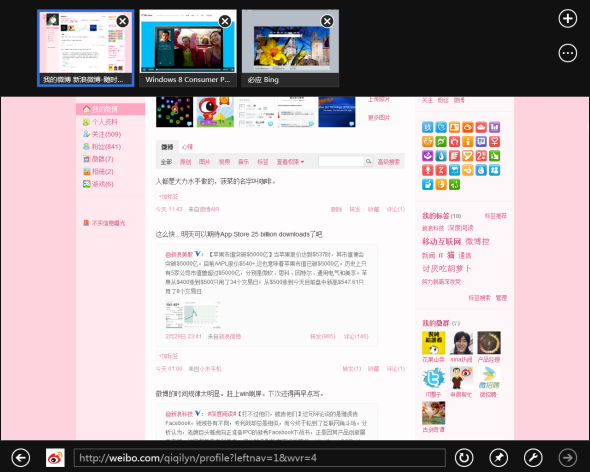Open 游戏(6) games in sidebar
Image resolution: width=590 pixels, height=472 pixels.
(x=102, y=184)
